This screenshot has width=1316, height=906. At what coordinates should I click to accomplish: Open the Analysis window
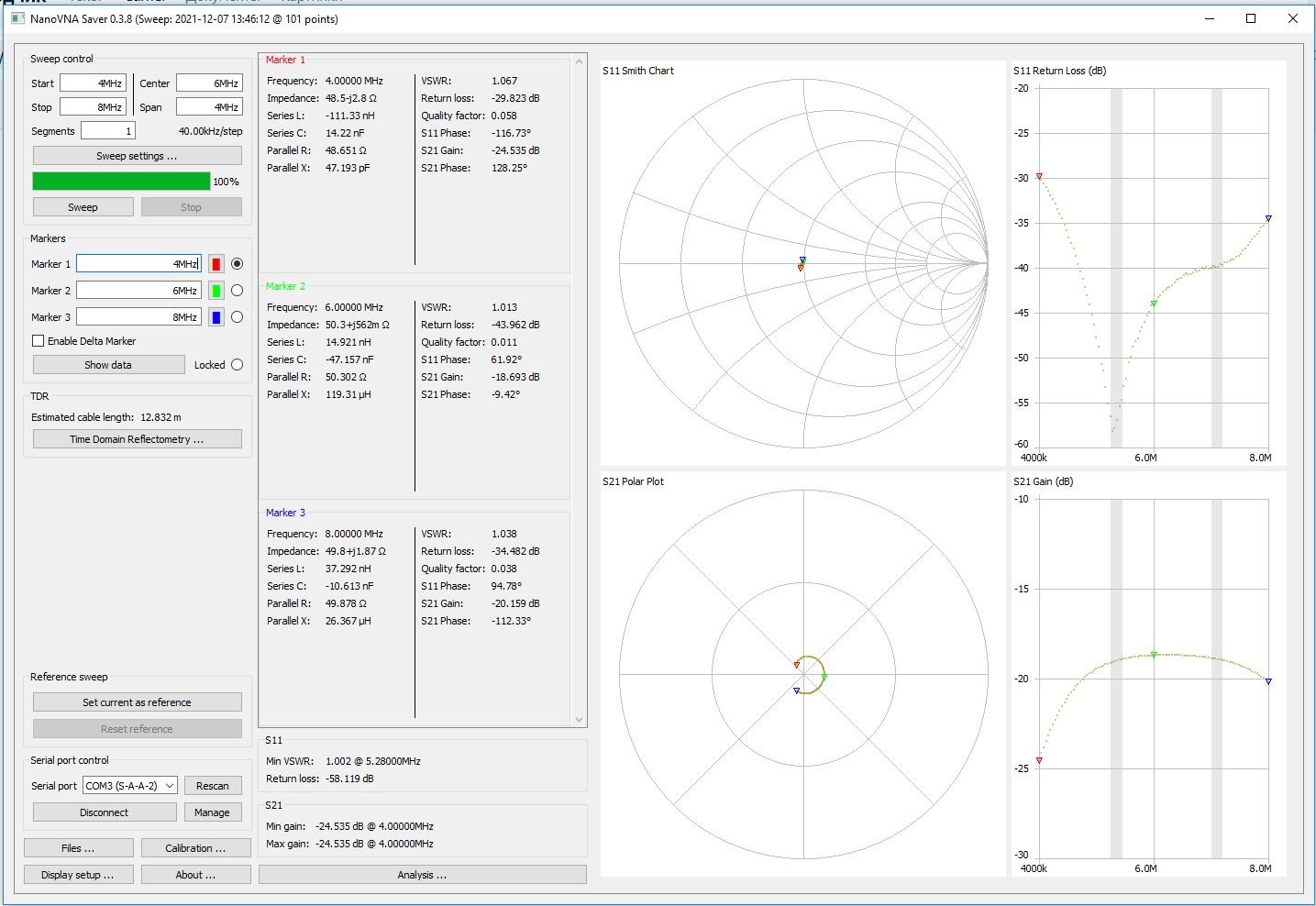point(422,875)
